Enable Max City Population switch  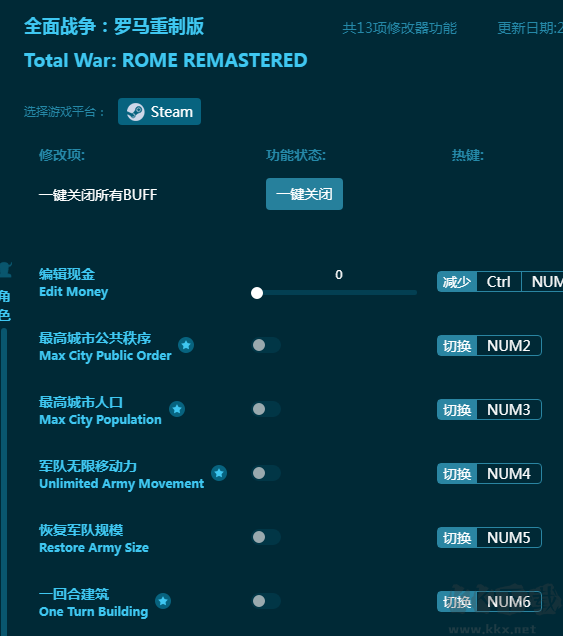(266, 409)
